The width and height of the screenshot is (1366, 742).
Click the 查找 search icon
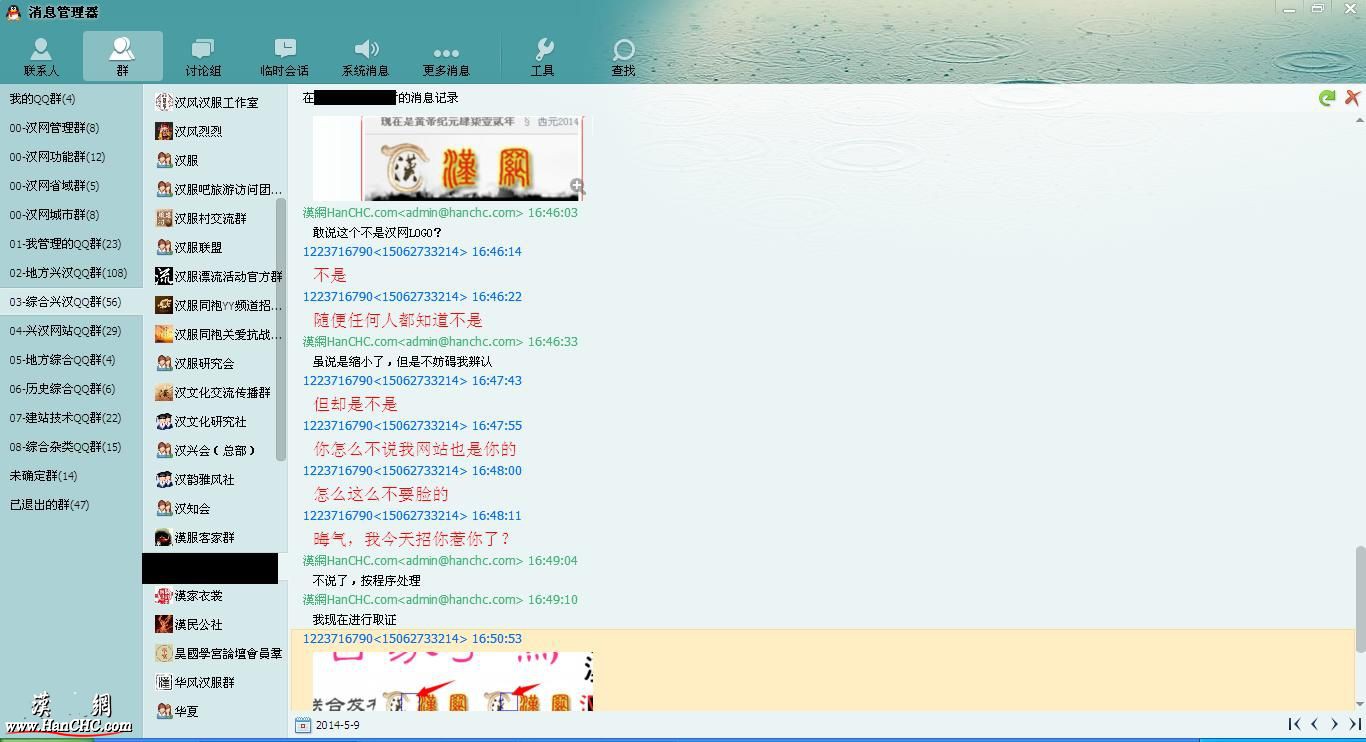(x=623, y=57)
